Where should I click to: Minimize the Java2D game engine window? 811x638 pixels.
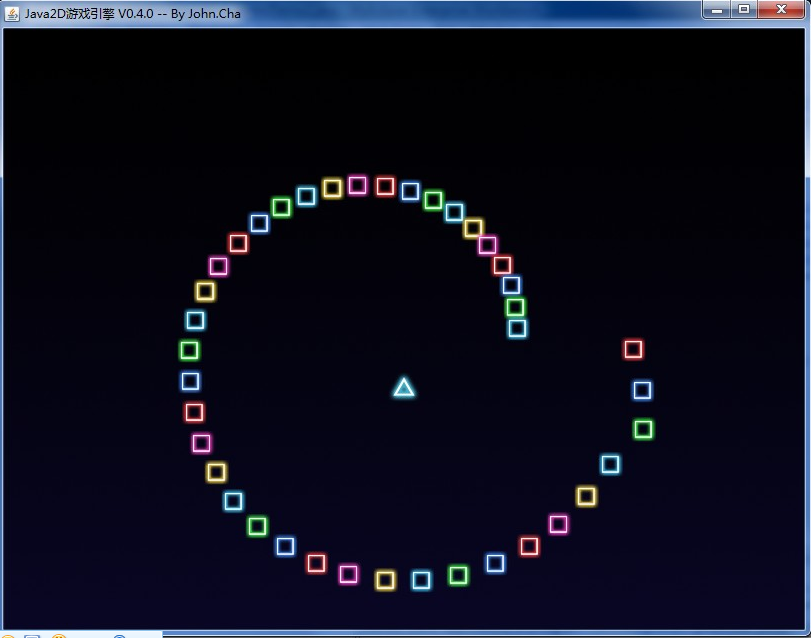click(x=716, y=10)
